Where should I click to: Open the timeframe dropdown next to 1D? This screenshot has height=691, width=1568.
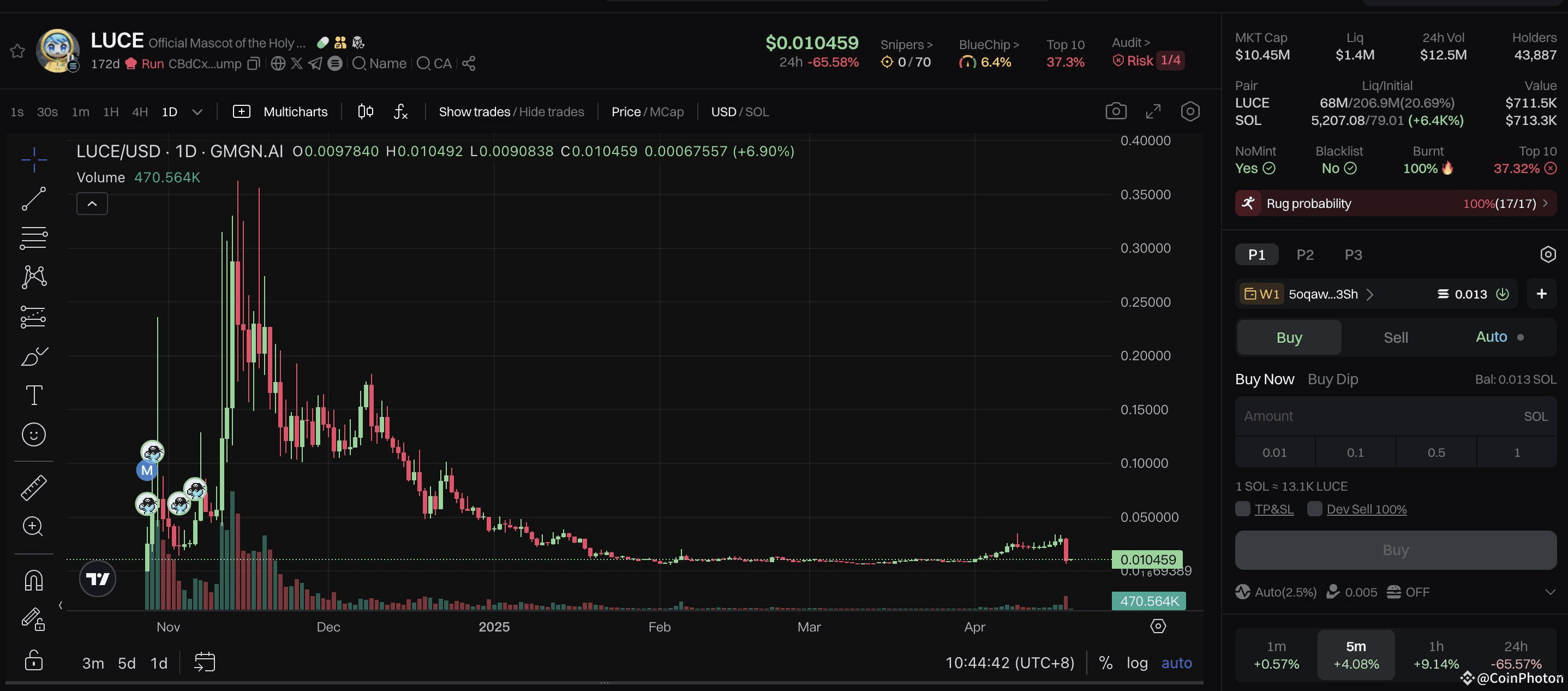pyautogui.click(x=196, y=111)
